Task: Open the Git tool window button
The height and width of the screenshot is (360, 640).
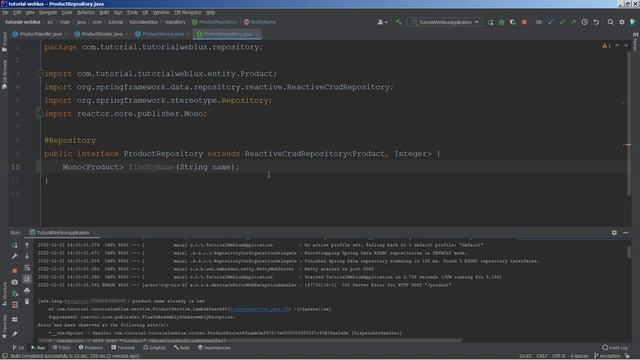Action: 18,348
